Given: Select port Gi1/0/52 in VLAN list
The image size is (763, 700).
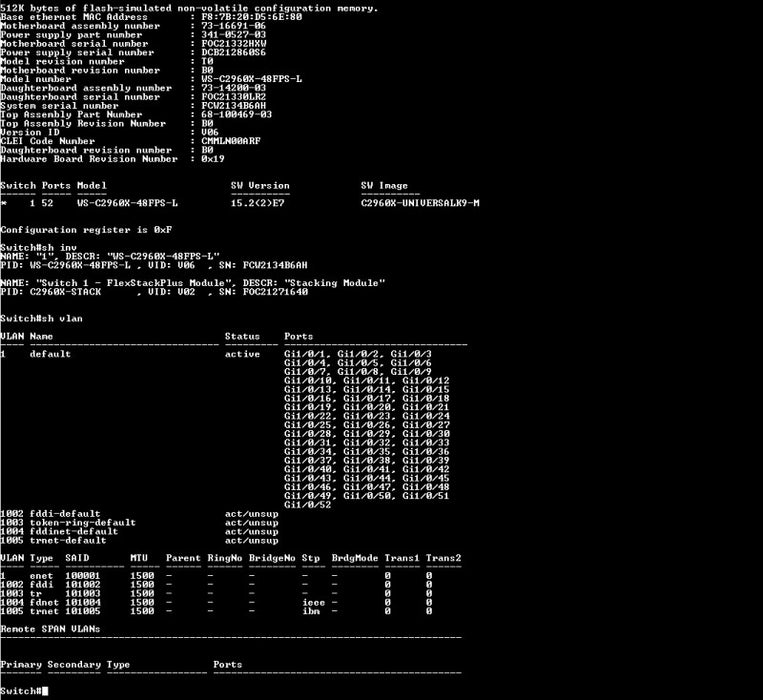Looking at the screenshot, I should point(308,505).
